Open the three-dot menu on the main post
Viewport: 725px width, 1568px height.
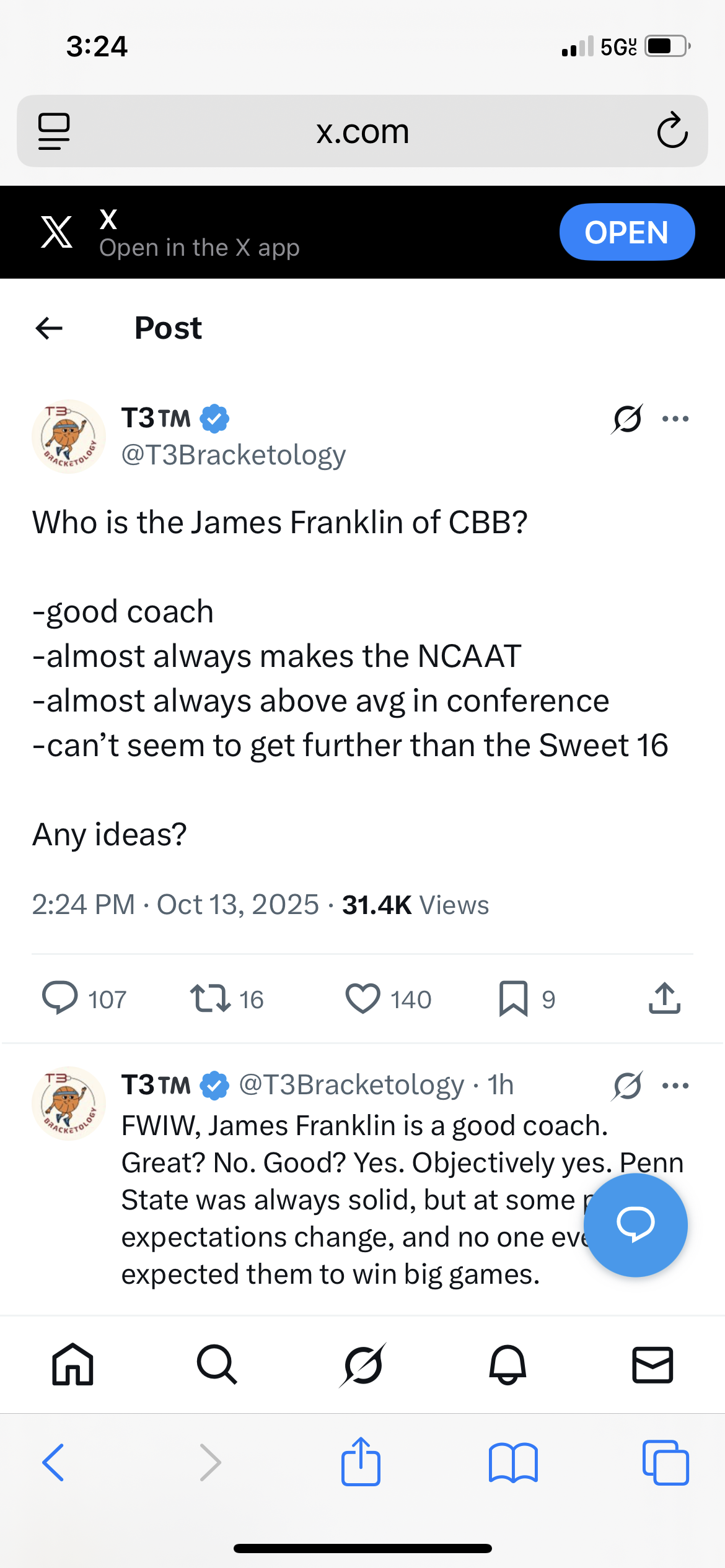(675, 419)
